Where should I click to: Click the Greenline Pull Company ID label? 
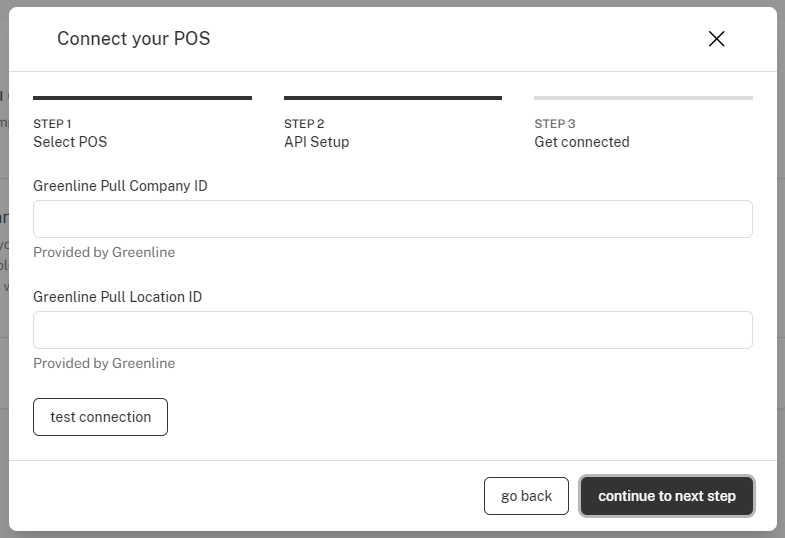pos(120,186)
